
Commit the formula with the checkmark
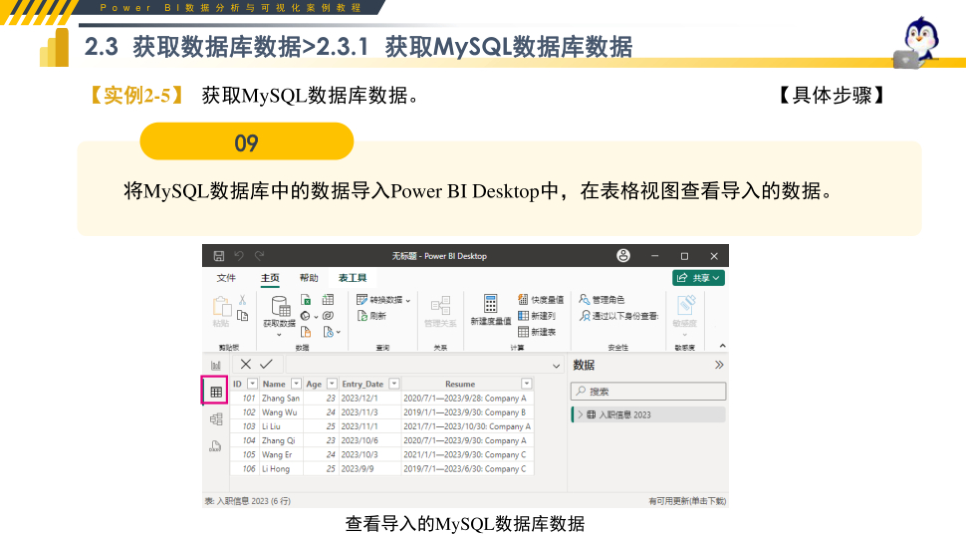[x=266, y=364]
